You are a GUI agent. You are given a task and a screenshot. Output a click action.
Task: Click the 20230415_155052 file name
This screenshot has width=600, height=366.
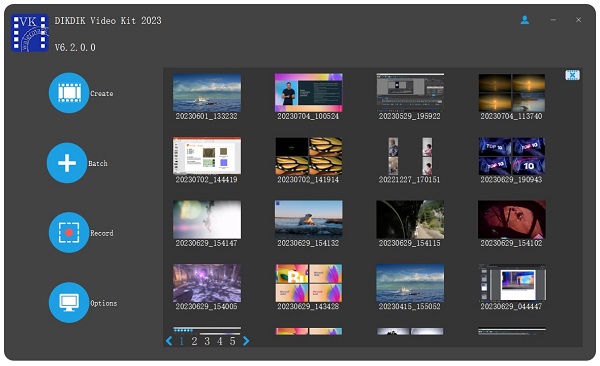pos(409,307)
